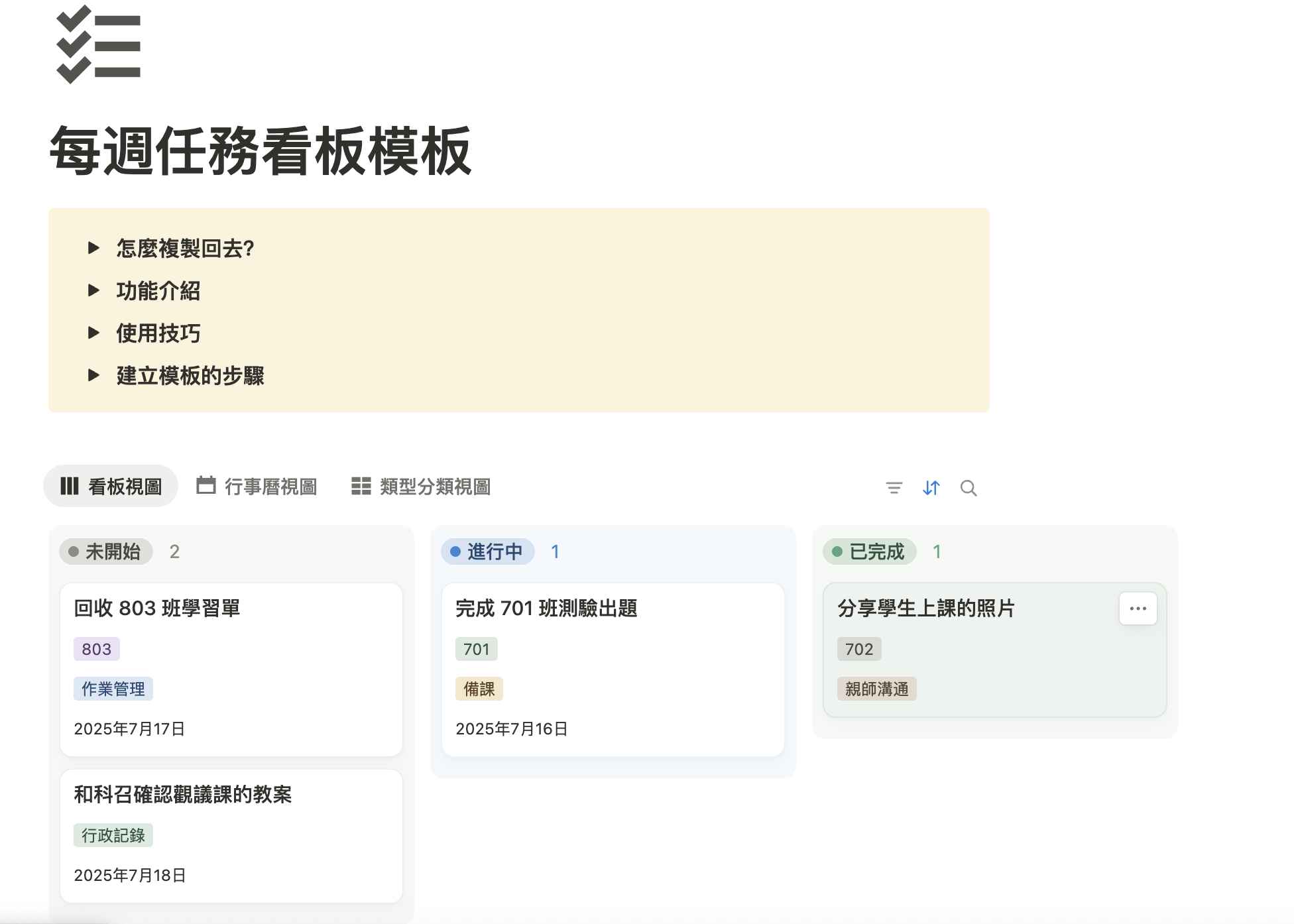Image resolution: width=1294 pixels, height=924 pixels.
Task: Switch to 行事曆視圖 tab
Action: pos(270,487)
